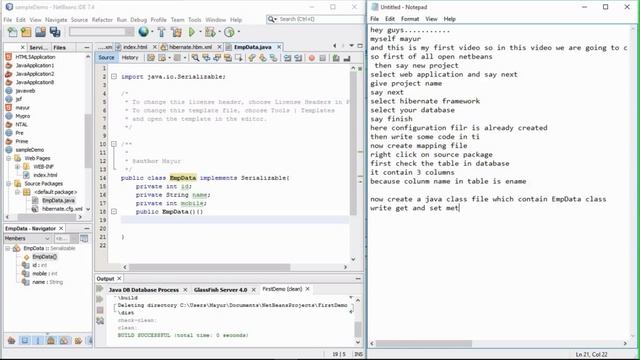
Task: Toggle Show Non-Public Members in Navigator
Action: 51,340
